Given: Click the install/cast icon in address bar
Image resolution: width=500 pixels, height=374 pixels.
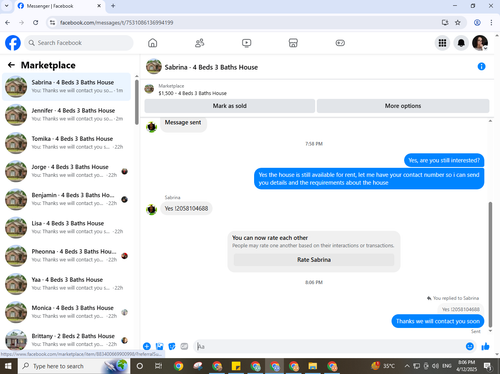Looking at the screenshot, I should click(x=445, y=23).
